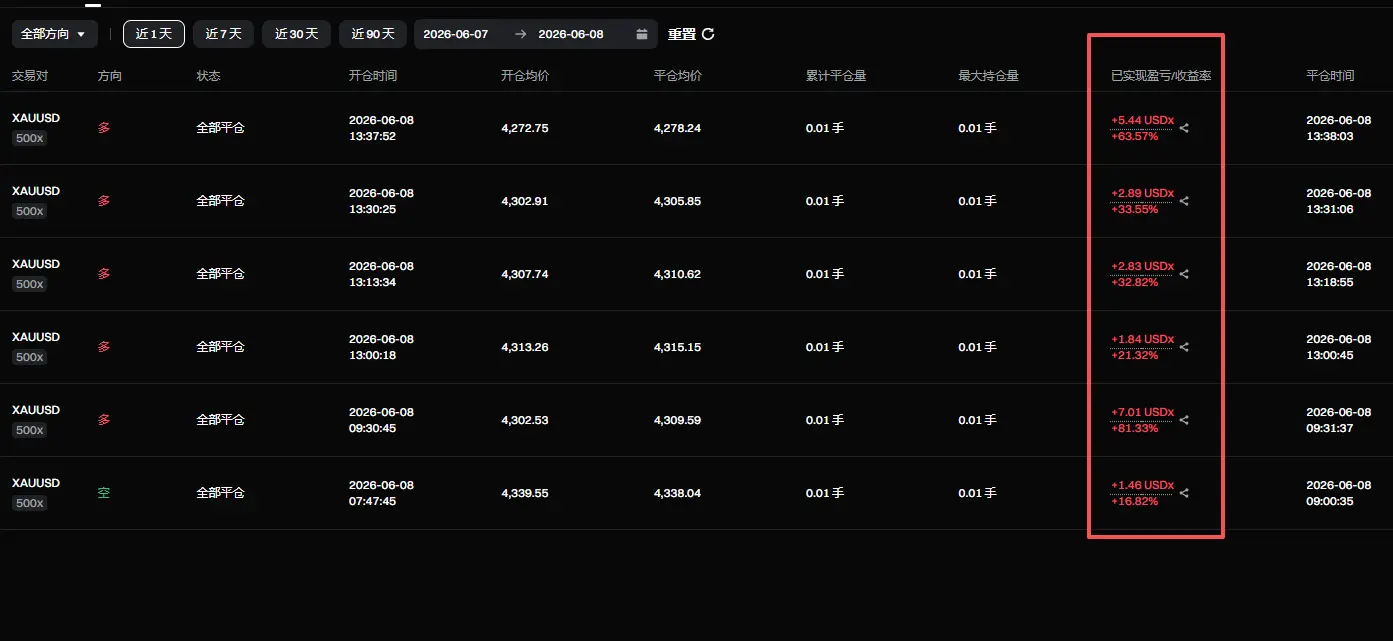Click the 已实现盈亏/收益率 column header
The width and height of the screenshot is (1393, 641).
(1161, 76)
